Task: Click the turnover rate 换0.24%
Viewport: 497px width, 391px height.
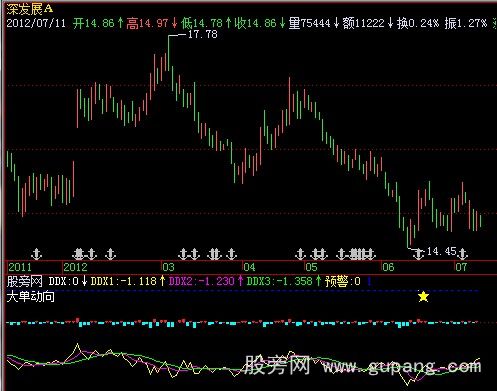Action: pos(418,23)
